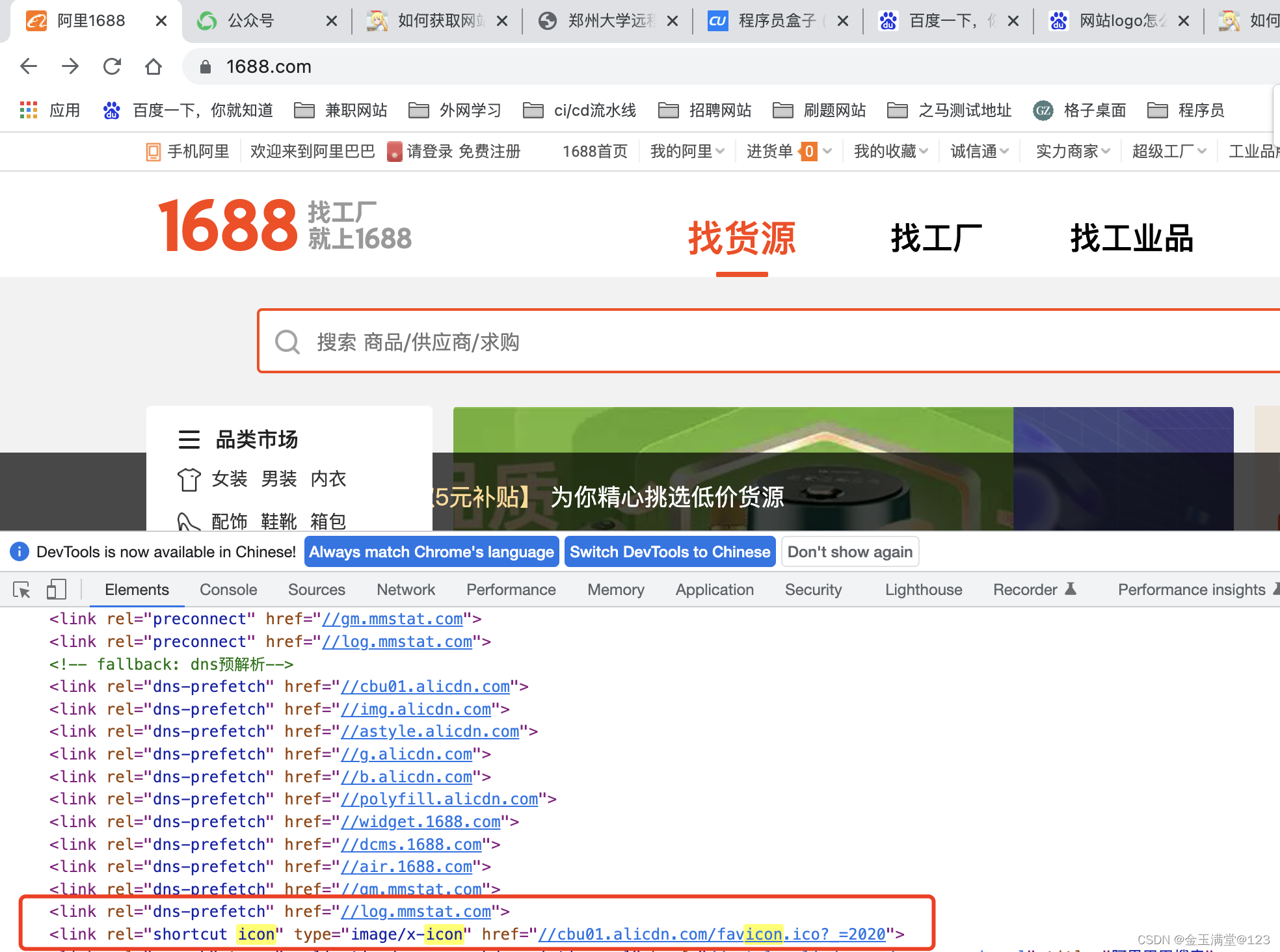Image resolution: width=1280 pixels, height=952 pixels.
Task: Open the 百度一下，你就知道 bookmark
Action: [x=188, y=110]
